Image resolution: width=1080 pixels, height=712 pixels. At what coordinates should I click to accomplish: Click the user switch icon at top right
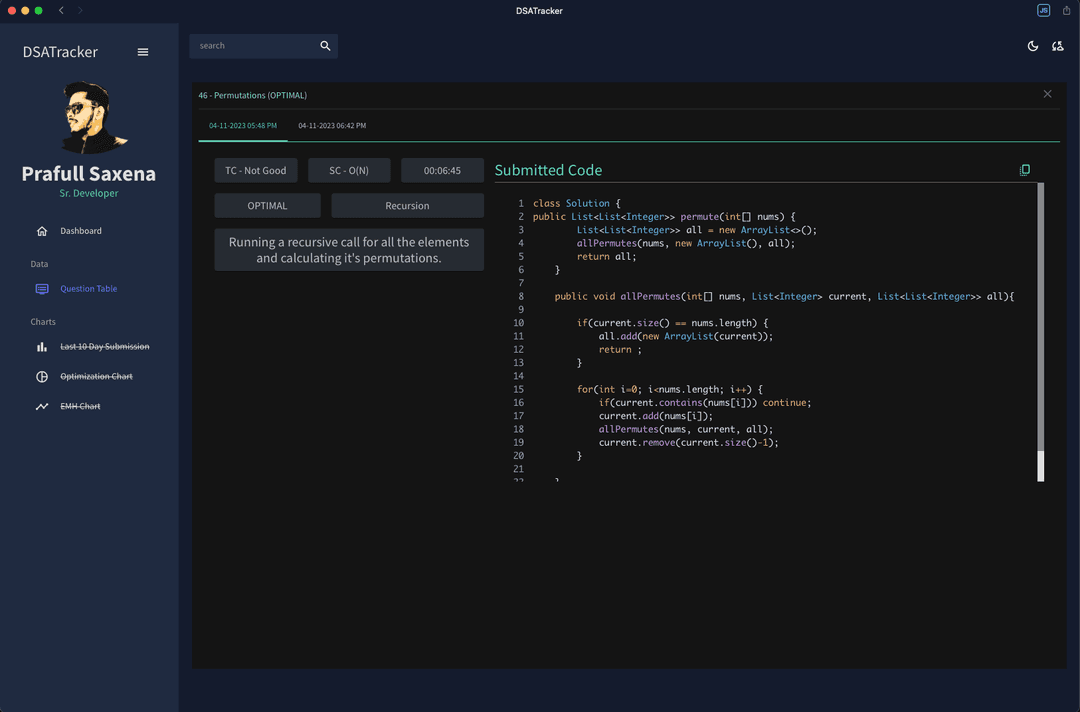click(1057, 46)
